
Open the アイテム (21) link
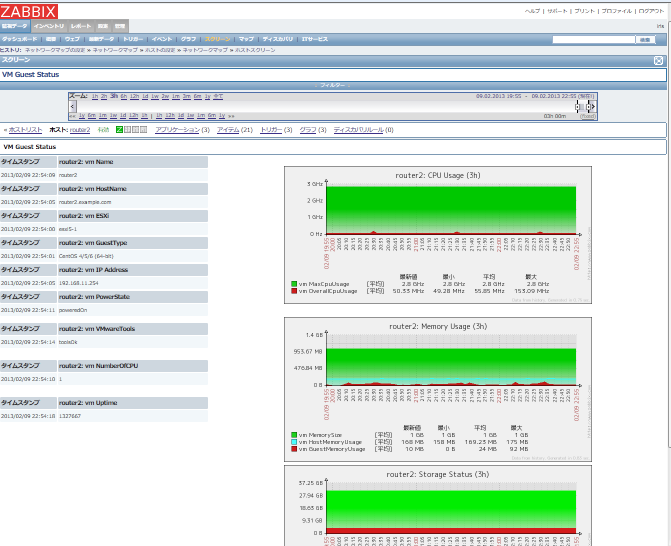click(228, 130)
